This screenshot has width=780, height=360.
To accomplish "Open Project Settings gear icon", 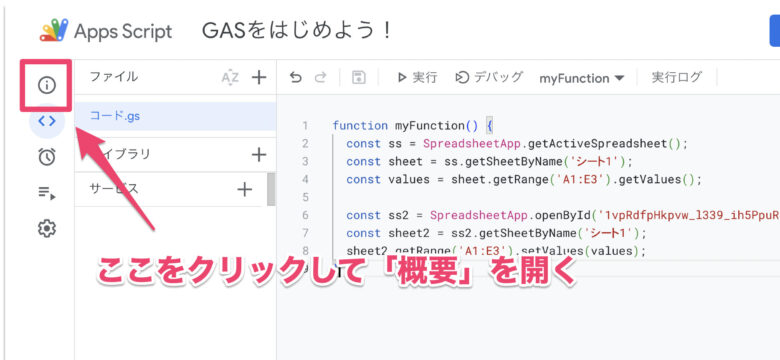I will coord(47,229).
